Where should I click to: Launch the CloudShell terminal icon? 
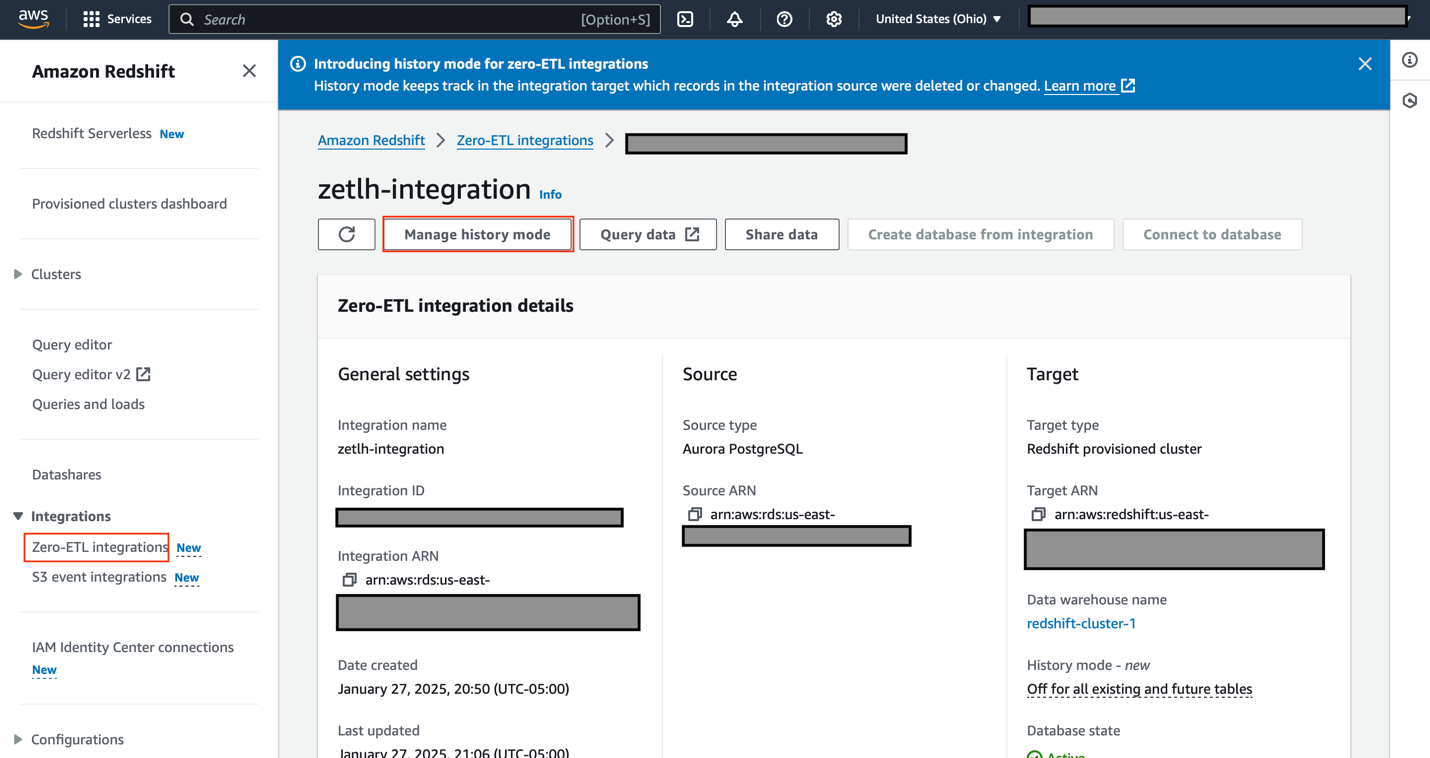pyautogui.click(x=685, y=19)
